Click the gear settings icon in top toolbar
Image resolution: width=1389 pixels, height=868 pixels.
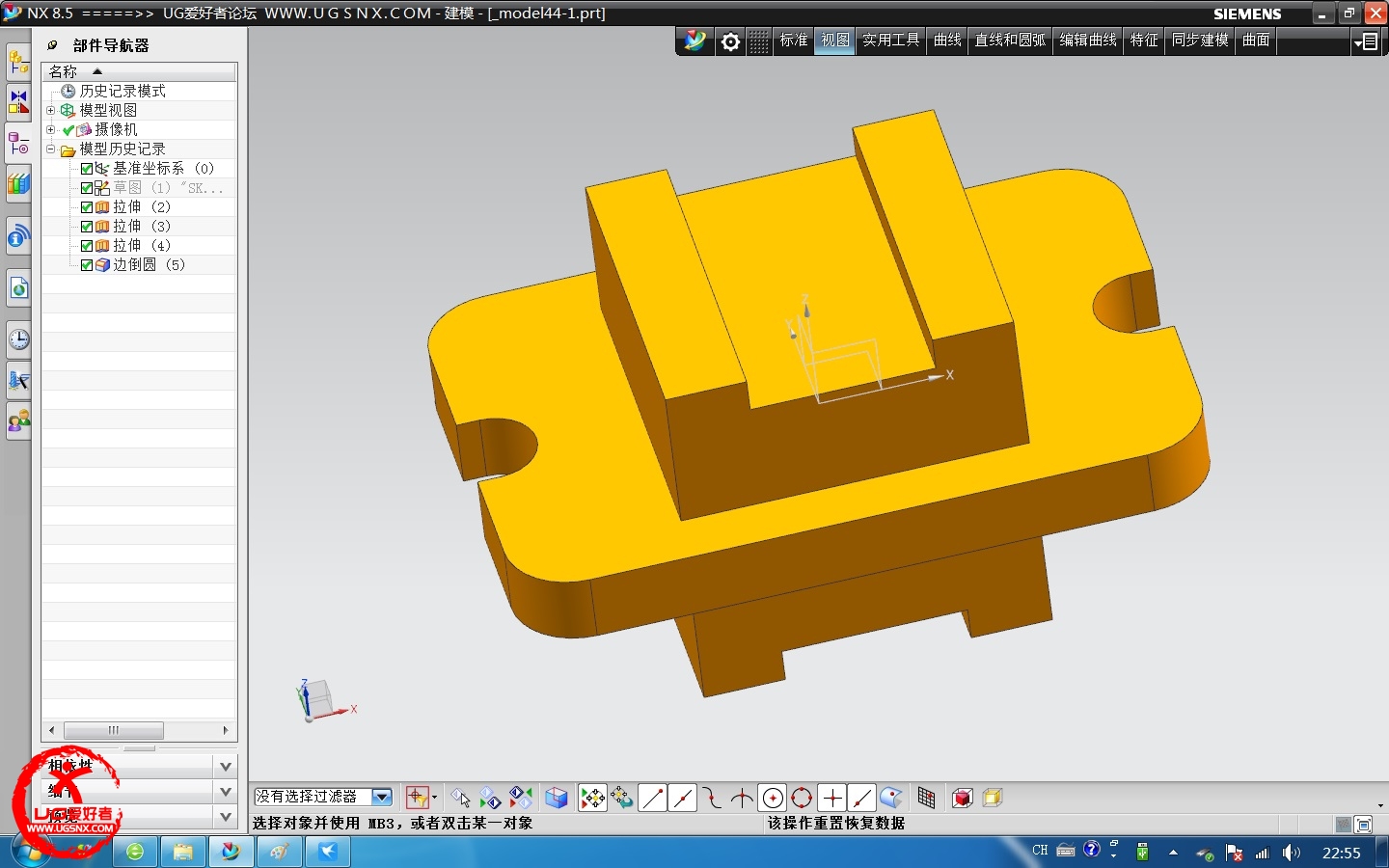click(x=730, y=41)
